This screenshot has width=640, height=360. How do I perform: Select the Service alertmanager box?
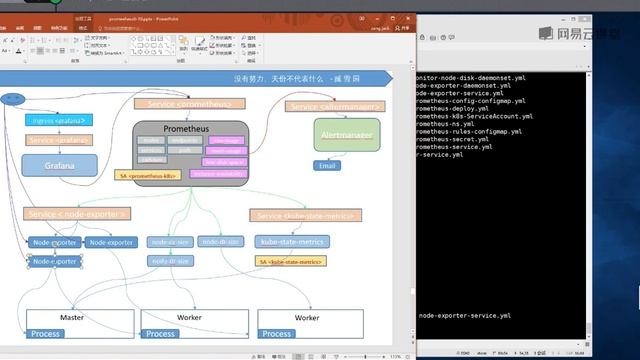click(335, 107)
